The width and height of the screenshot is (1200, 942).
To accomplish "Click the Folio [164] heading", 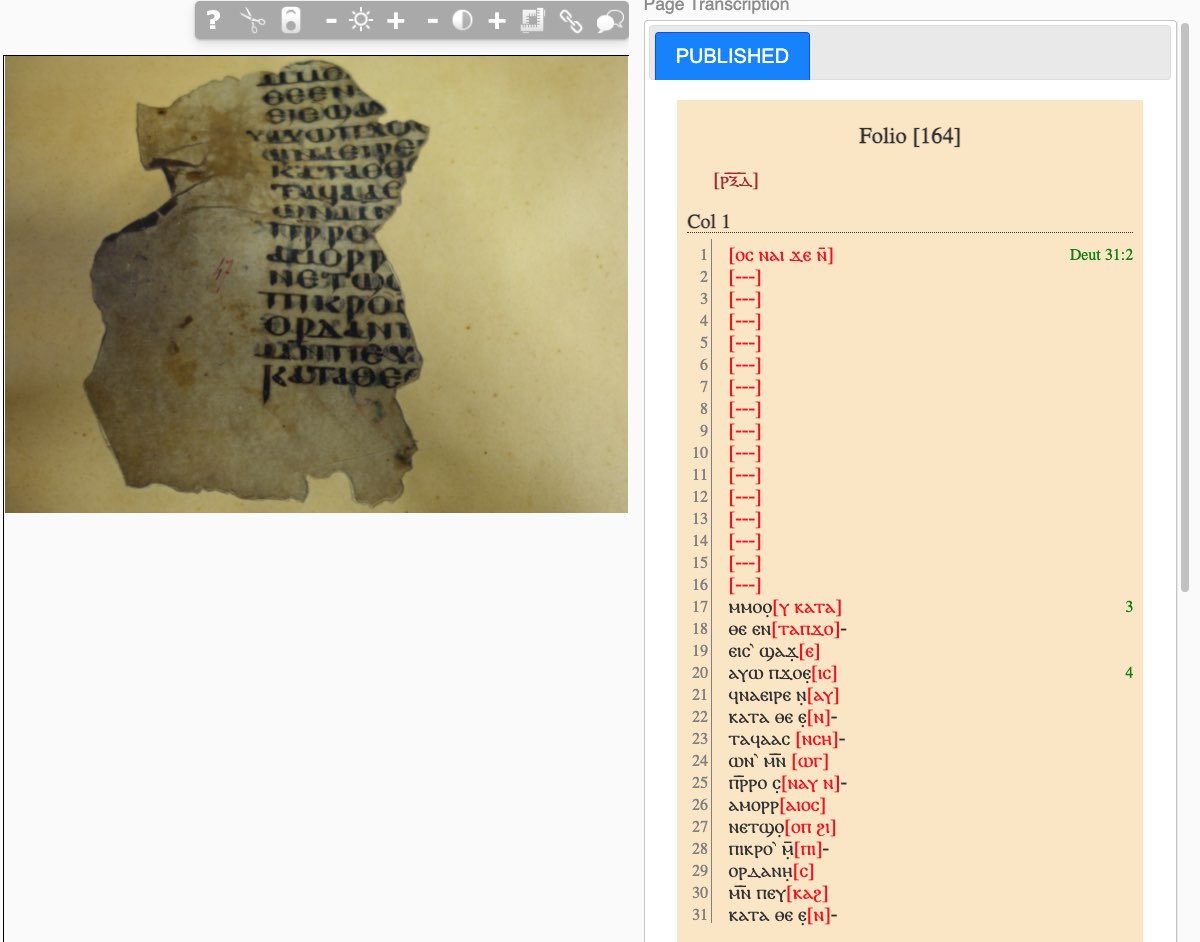I will [x=909, y=136].
